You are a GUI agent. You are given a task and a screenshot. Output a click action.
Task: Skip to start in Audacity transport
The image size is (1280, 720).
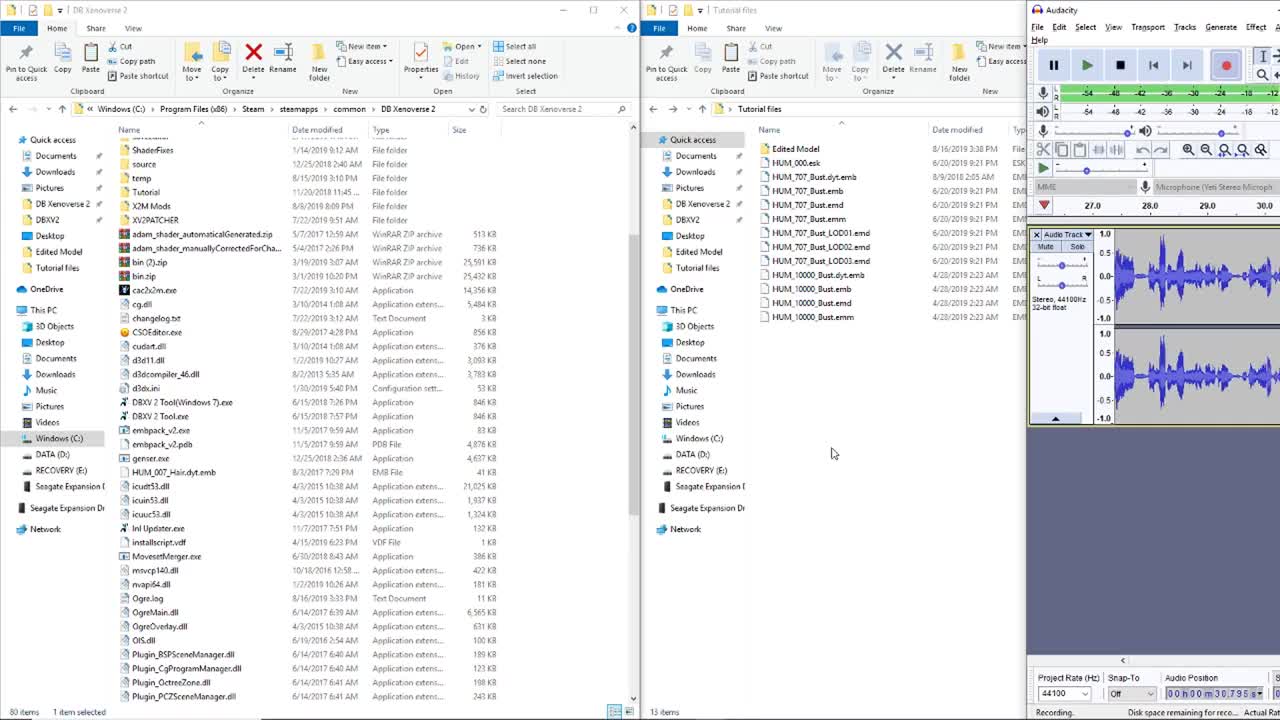pos(1153,66)
